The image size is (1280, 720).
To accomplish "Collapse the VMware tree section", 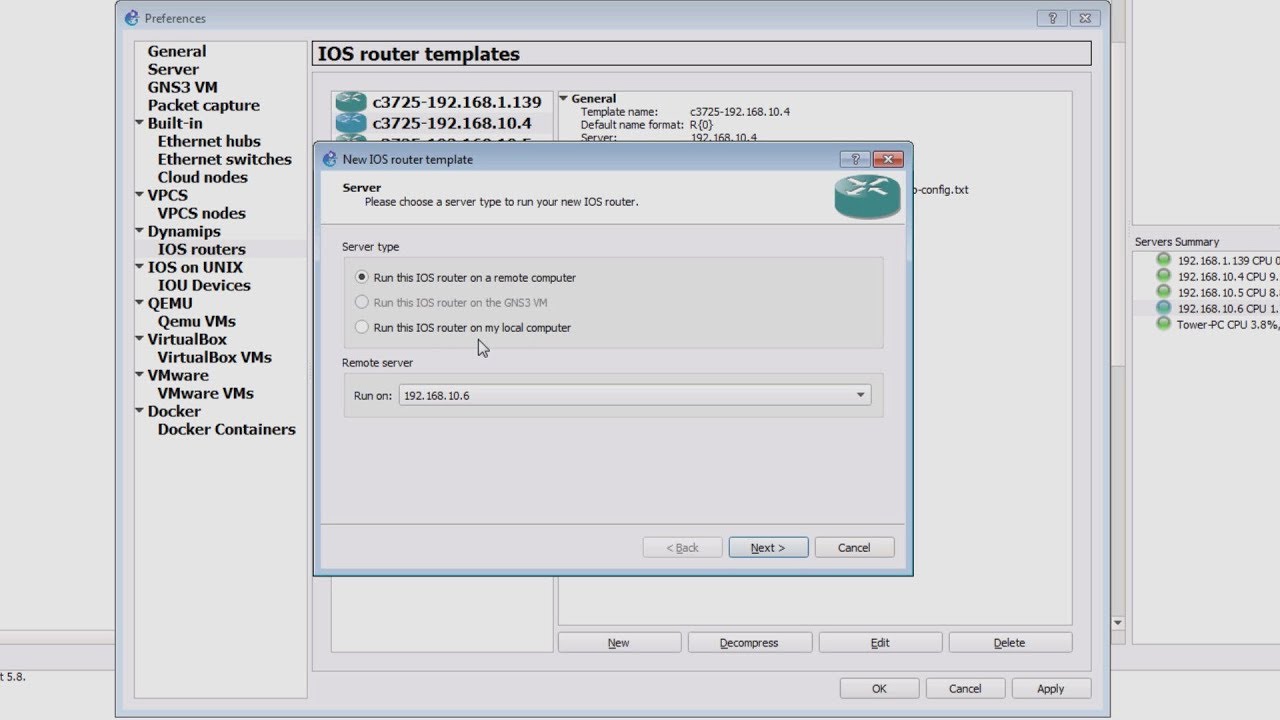I will click(139, 375).
